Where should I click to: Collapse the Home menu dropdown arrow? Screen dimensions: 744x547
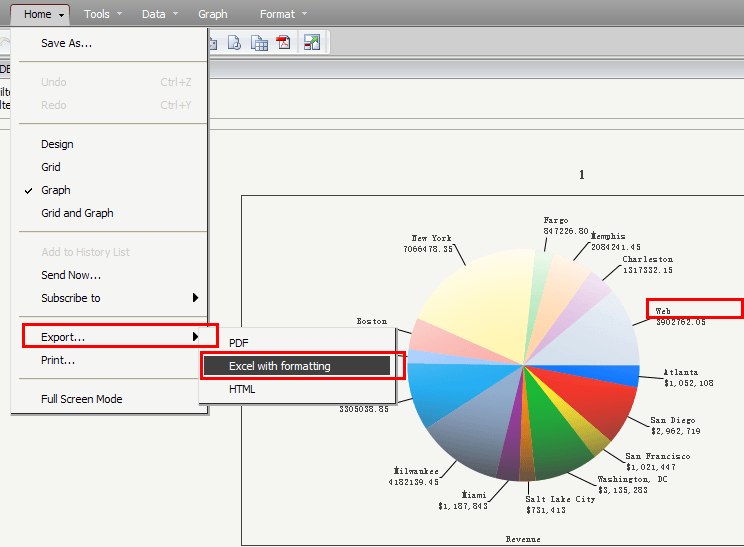(x=62, y=15)
